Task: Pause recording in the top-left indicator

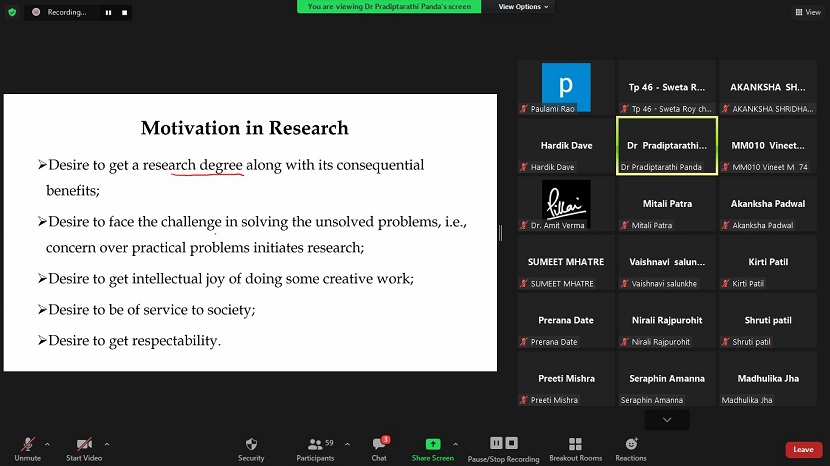Action: click(109, 12)
